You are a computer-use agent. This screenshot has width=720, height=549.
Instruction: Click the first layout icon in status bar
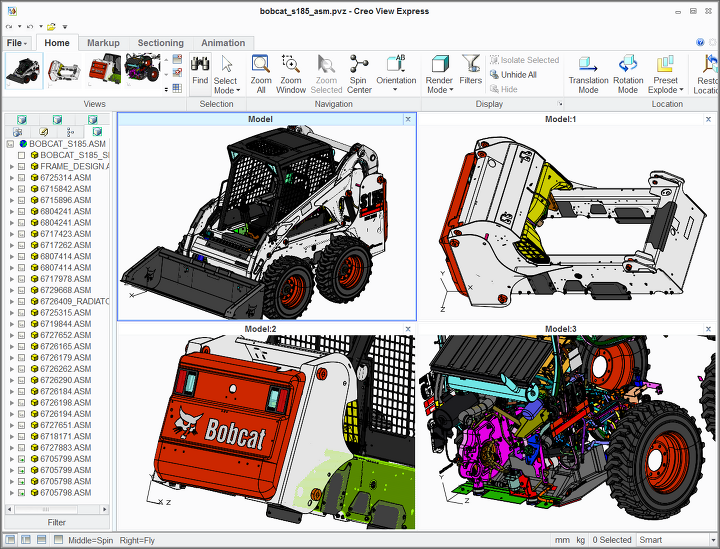[11, 539]
